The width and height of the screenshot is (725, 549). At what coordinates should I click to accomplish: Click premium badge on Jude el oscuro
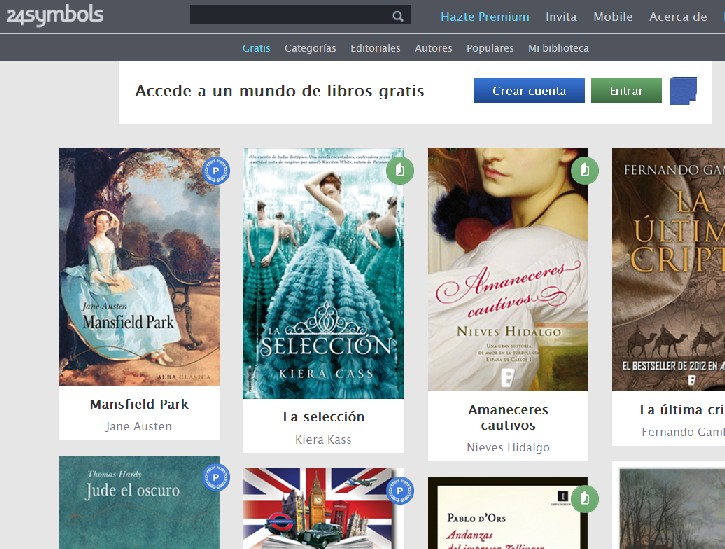(x=215, y=479)
